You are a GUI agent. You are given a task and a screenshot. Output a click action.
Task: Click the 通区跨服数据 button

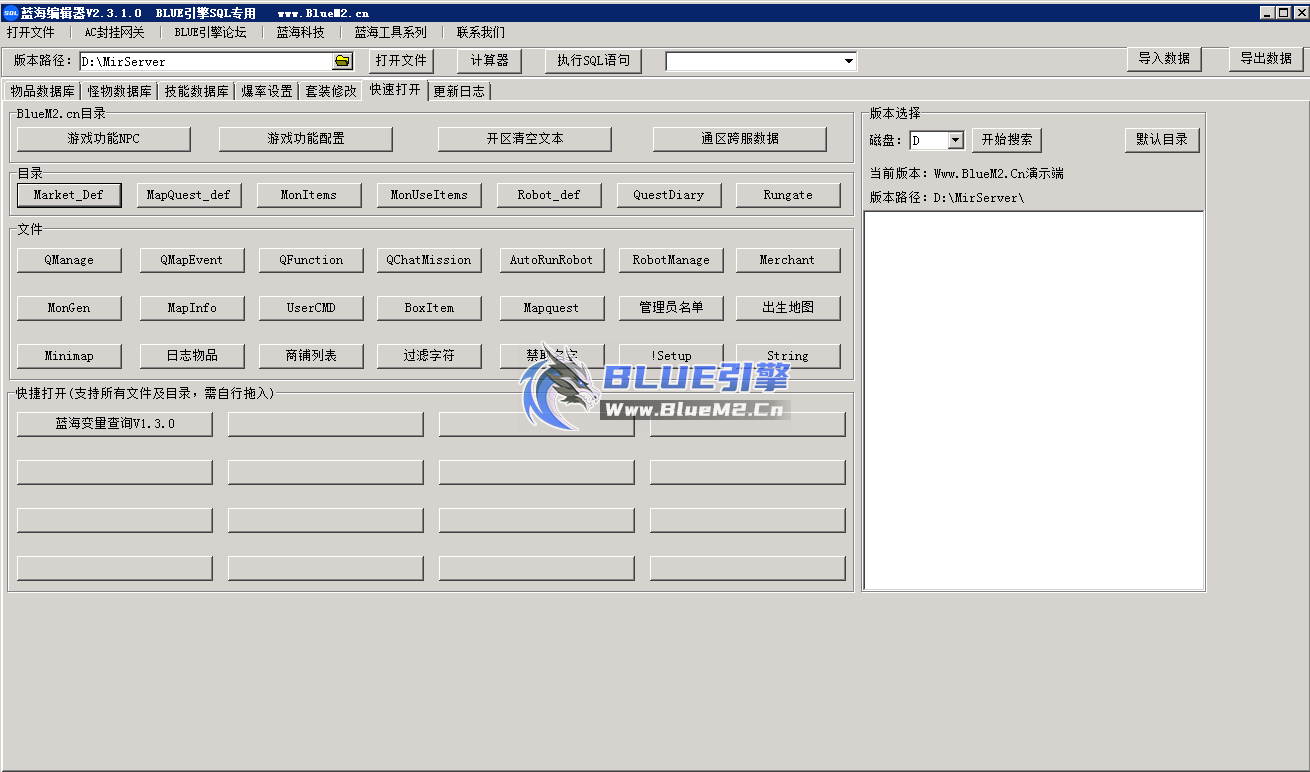click(740, 139)
